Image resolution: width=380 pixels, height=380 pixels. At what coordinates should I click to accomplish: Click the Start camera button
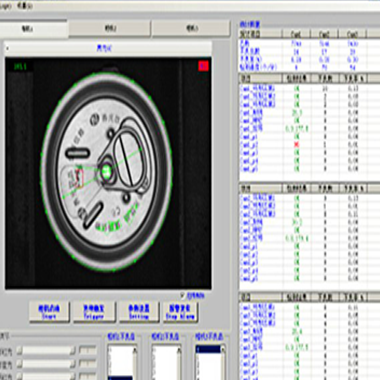coord(49,312)
